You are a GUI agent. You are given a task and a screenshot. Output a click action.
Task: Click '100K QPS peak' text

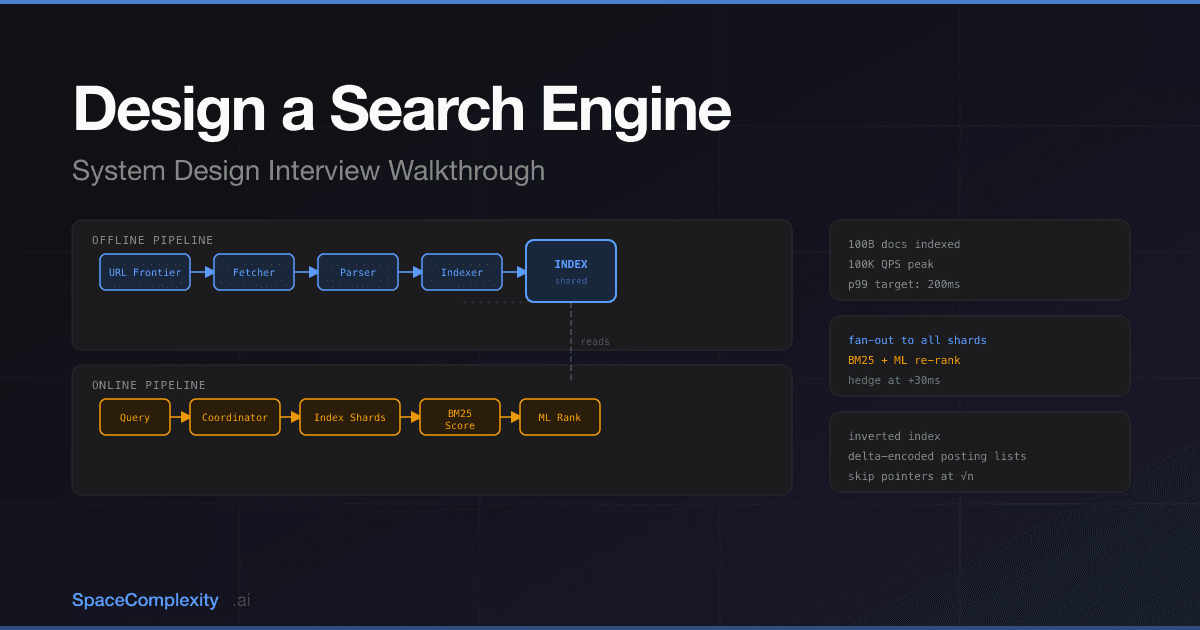click(x=891, y=264)
